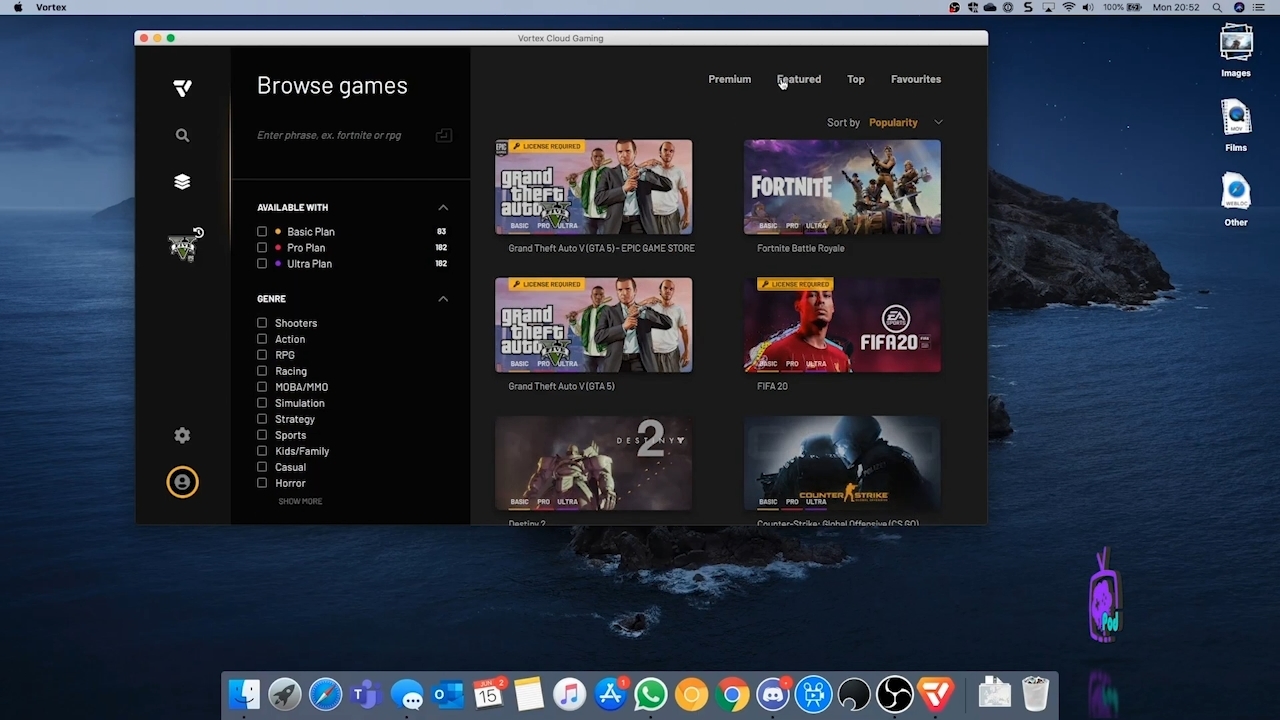Click the game search input field
Image resolution: width=1280 pixels, height=720 pixels.
pos(340,135)
